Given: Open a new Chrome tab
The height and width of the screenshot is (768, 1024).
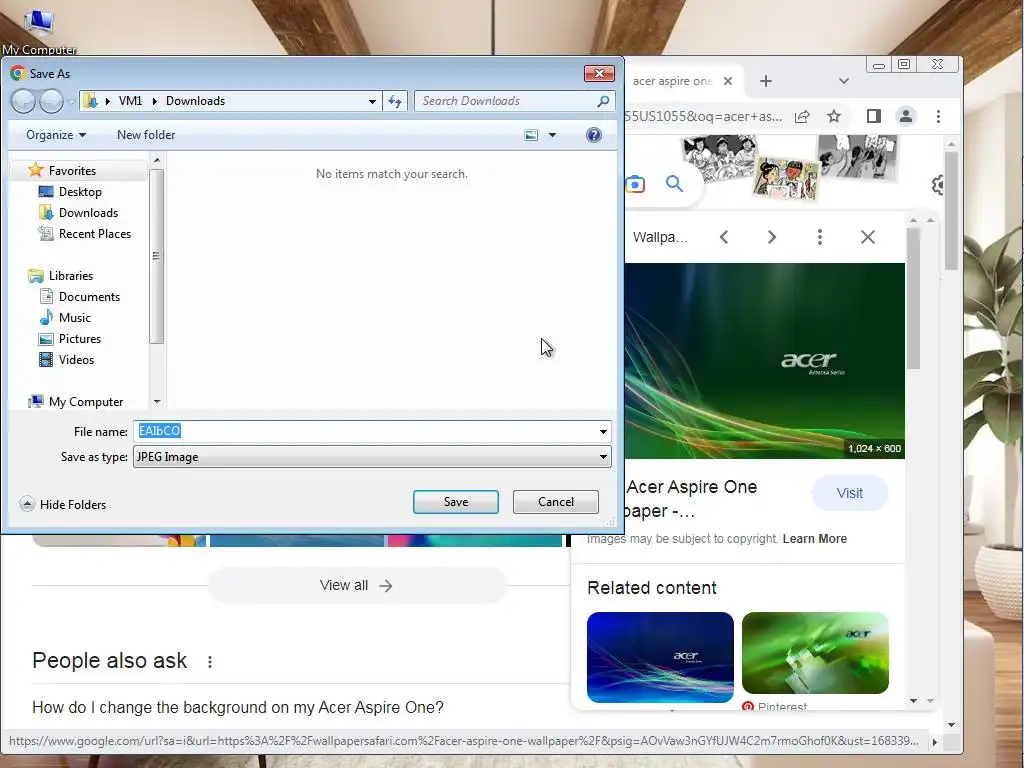Looking at the screenshot, I should 766,81.
